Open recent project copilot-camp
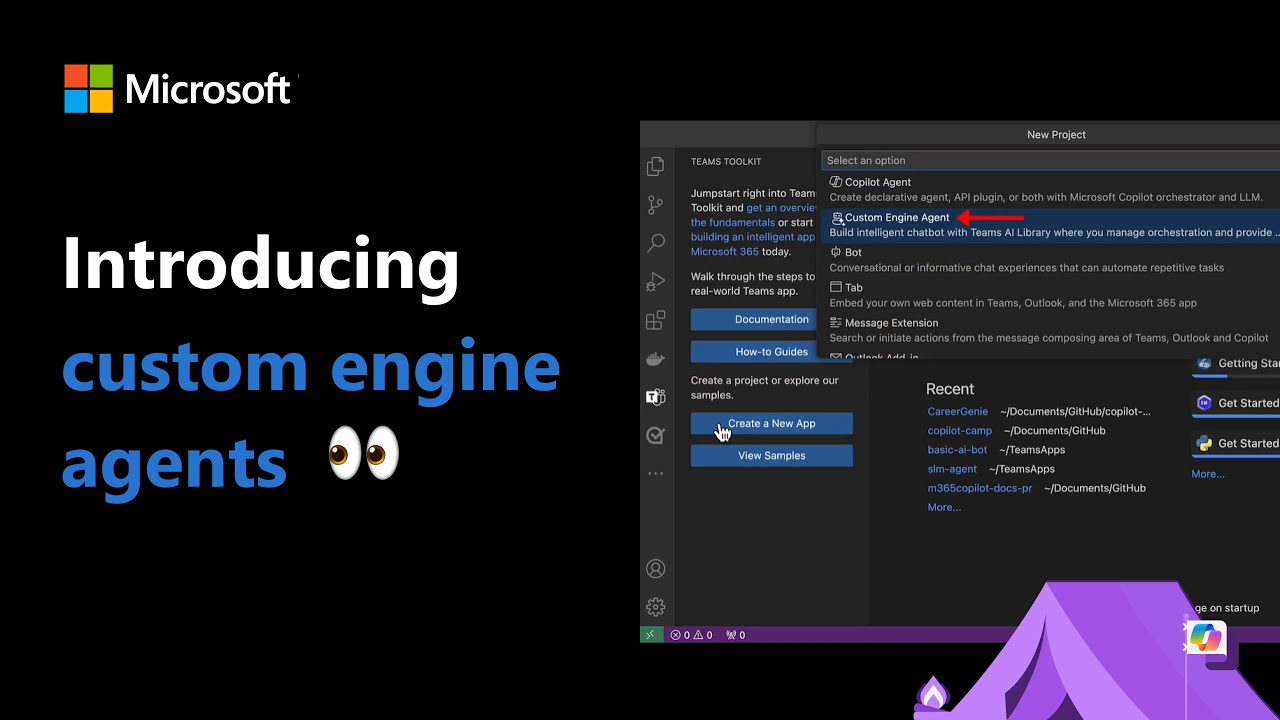Screen dimensions: 1280x720 click(x=960, y=430)
